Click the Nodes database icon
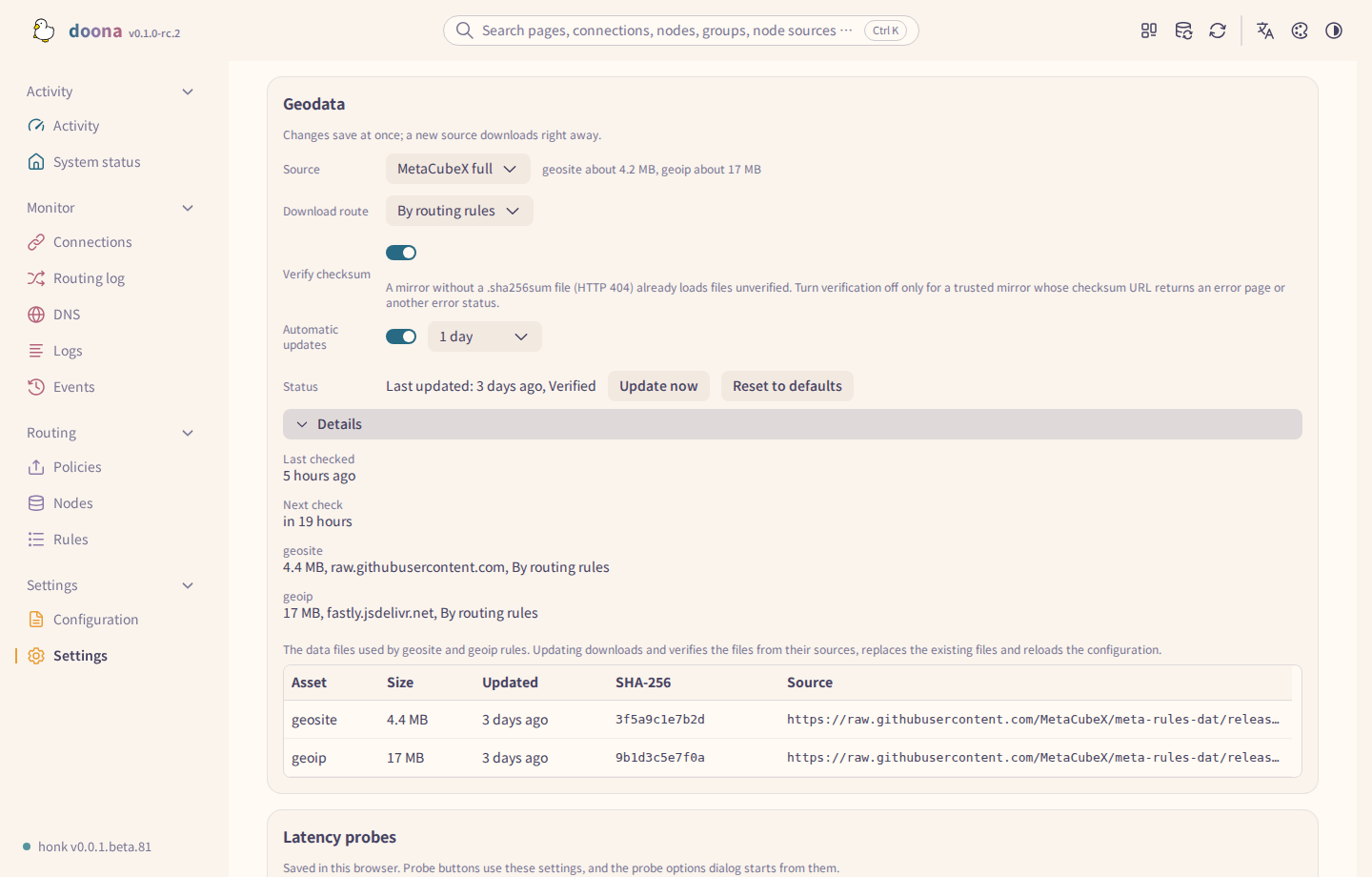 tap(36, 503)
